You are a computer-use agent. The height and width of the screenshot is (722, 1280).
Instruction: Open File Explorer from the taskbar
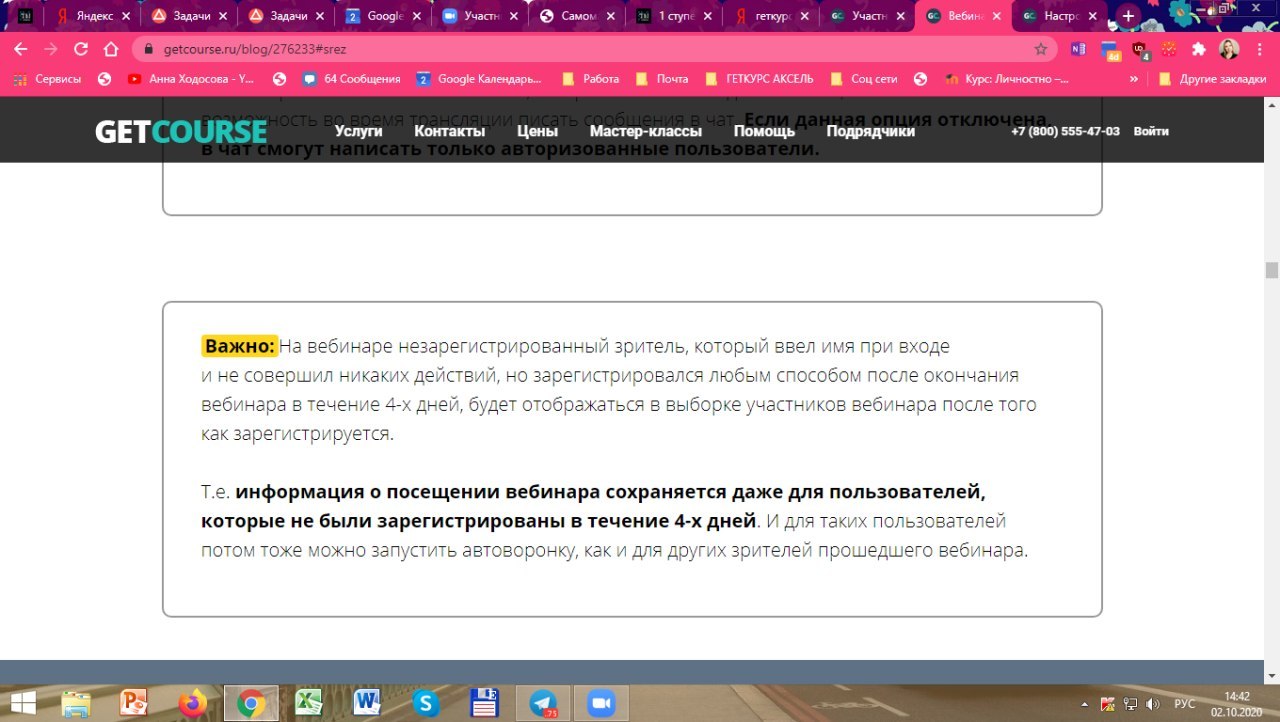click(x=76, y=703)
